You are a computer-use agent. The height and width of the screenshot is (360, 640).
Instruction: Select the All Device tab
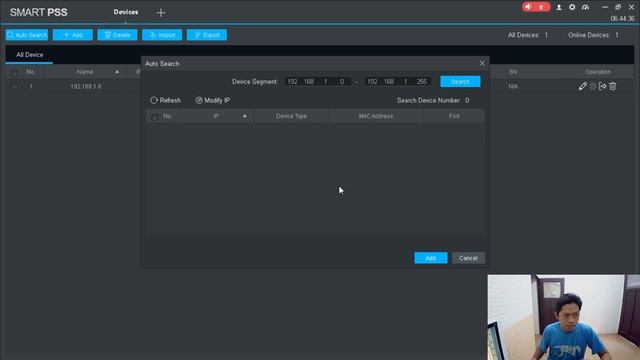point(29,55)
